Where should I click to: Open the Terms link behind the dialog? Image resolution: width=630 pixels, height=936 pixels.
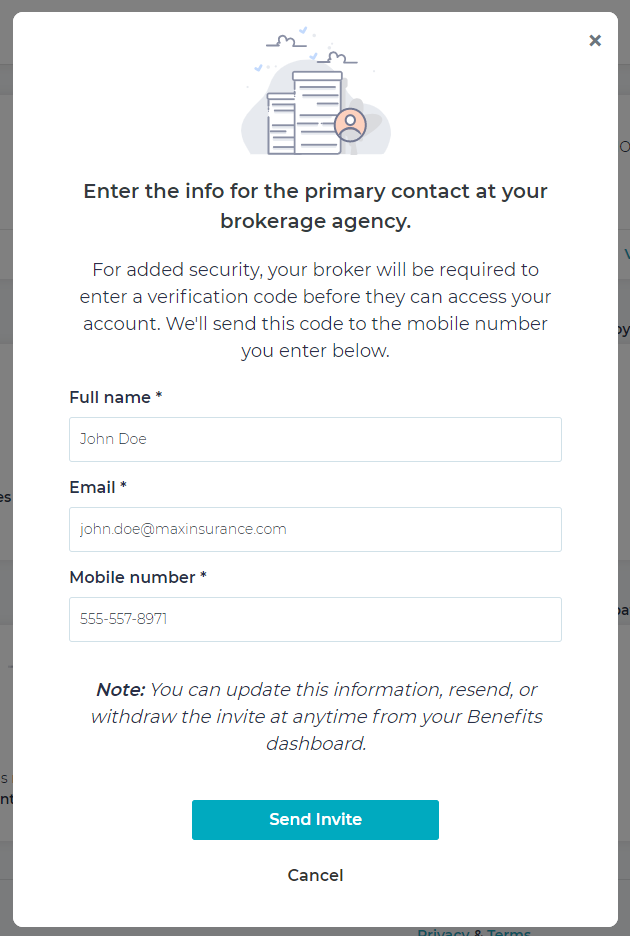click(x=509, y=932)
